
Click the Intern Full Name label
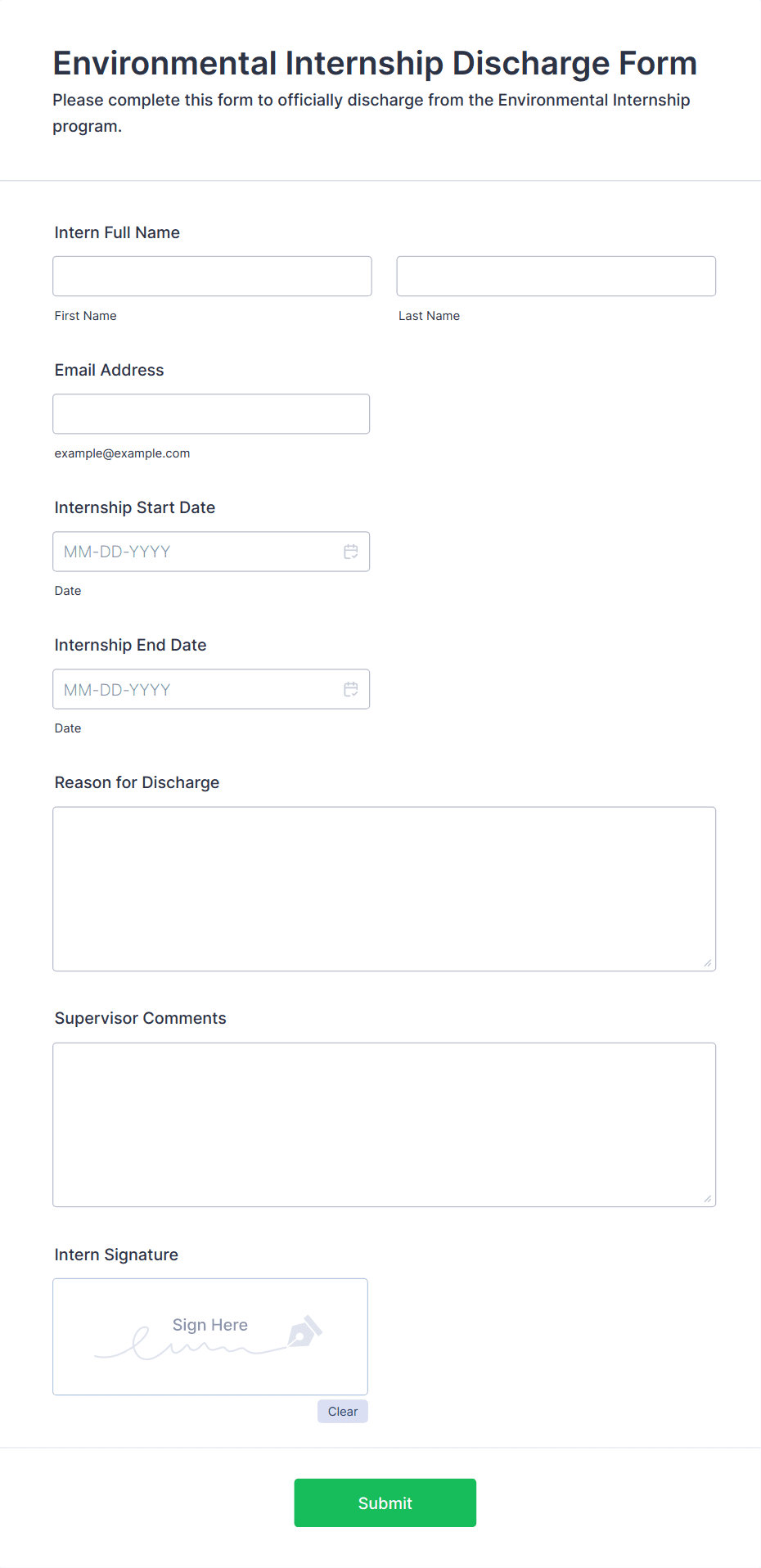coord(117,232)
